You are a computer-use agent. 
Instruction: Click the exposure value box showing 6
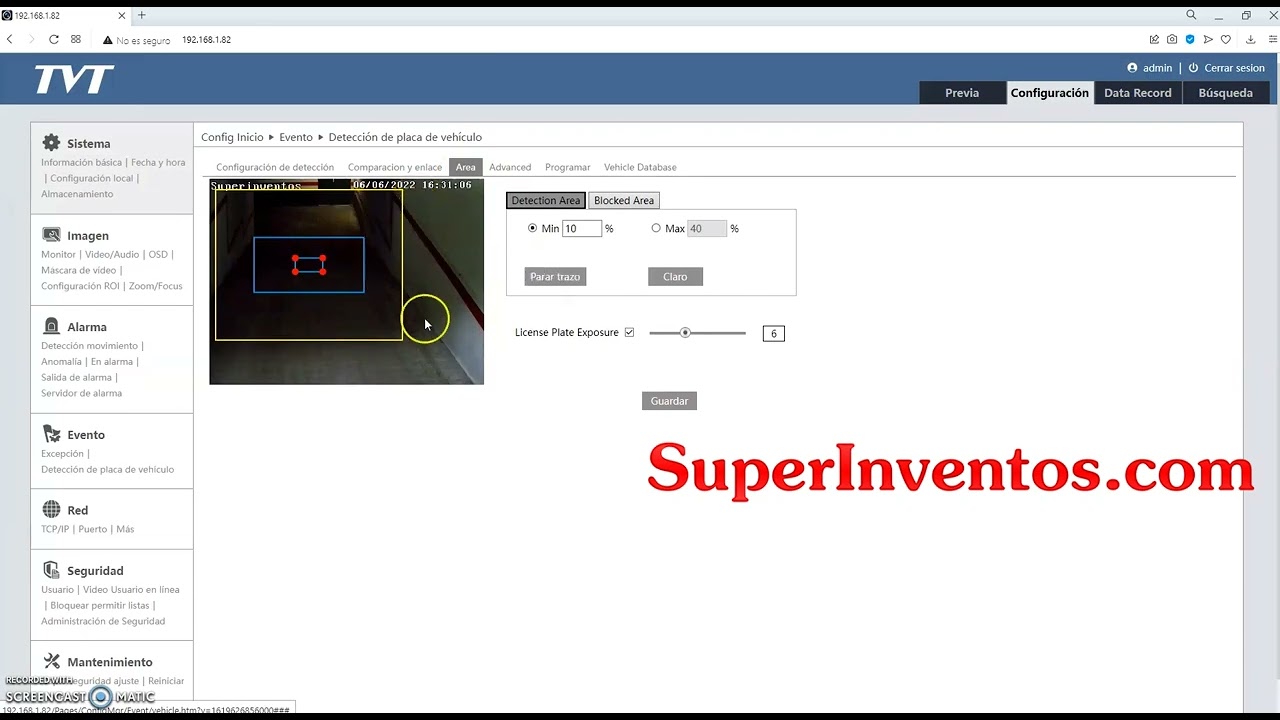coord(773,333)
